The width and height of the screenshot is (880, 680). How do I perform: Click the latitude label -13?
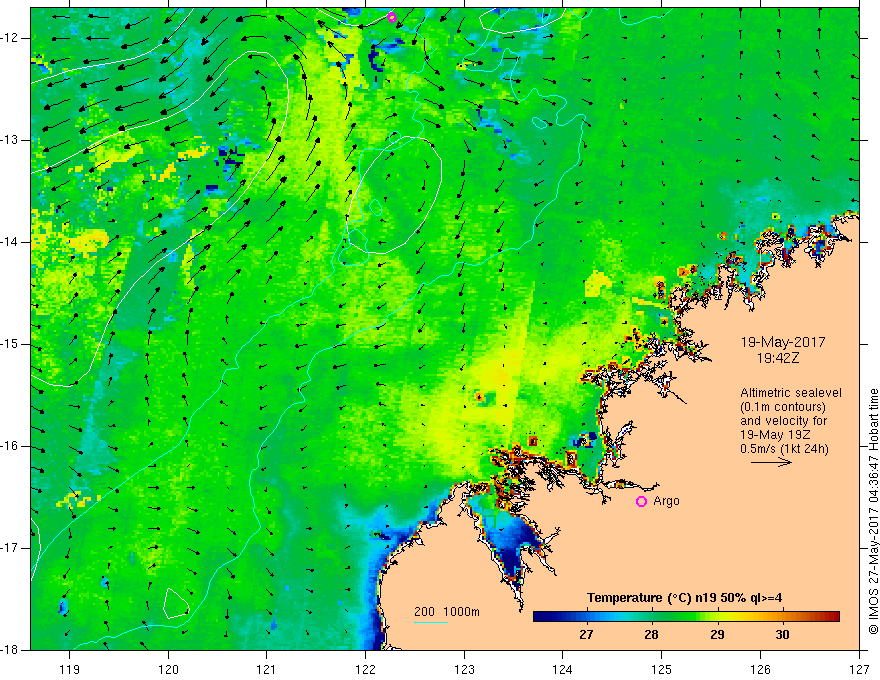(x=11, y=140)
